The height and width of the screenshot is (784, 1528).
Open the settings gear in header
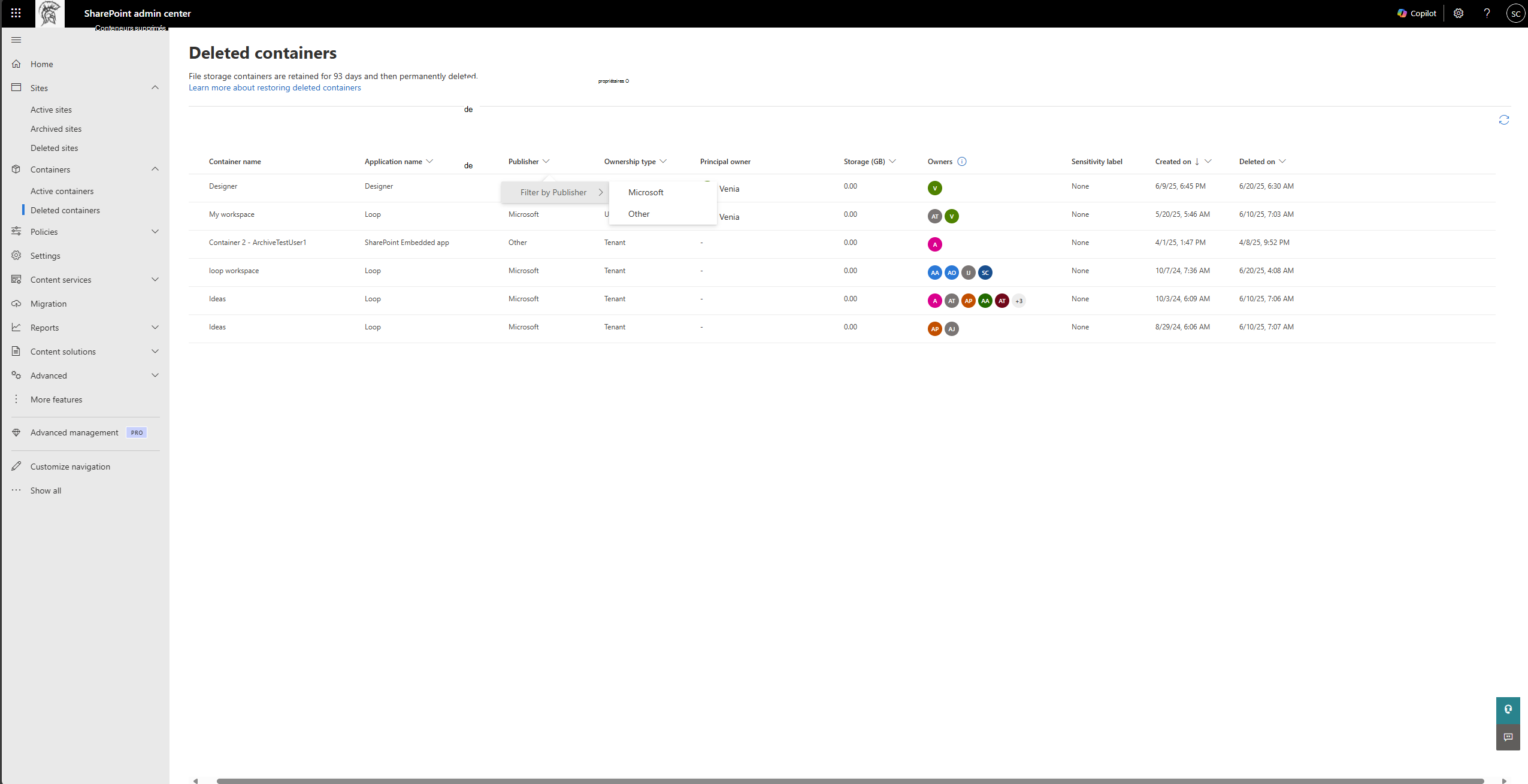1459,13
